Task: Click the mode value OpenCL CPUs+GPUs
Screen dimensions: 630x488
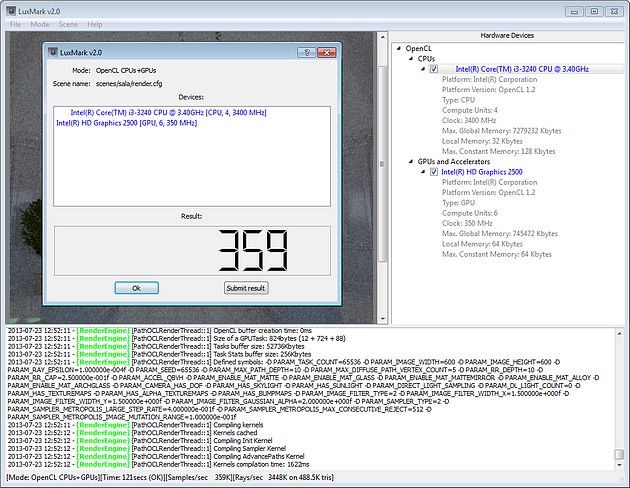Action: pyautogui.click(x=126, y=70)
